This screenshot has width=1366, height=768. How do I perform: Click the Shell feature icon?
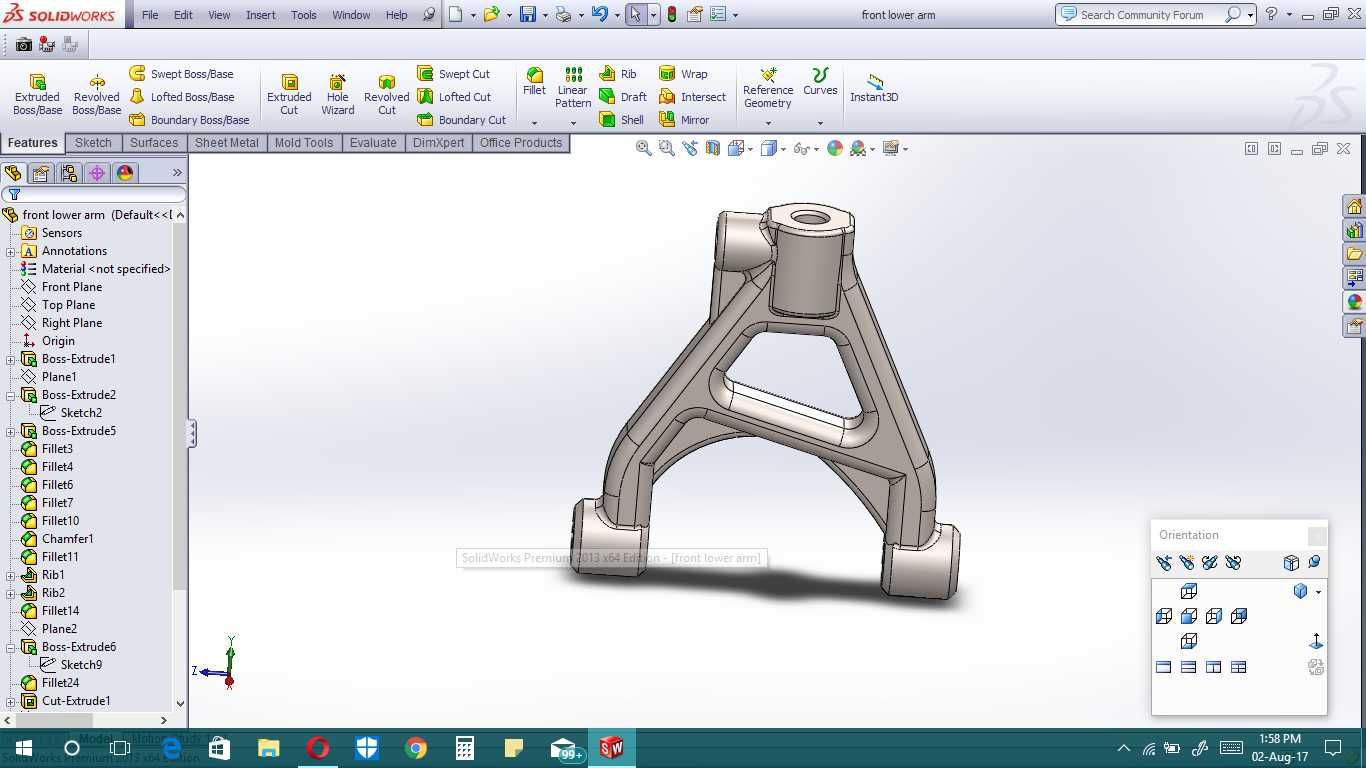coord(622,120)
